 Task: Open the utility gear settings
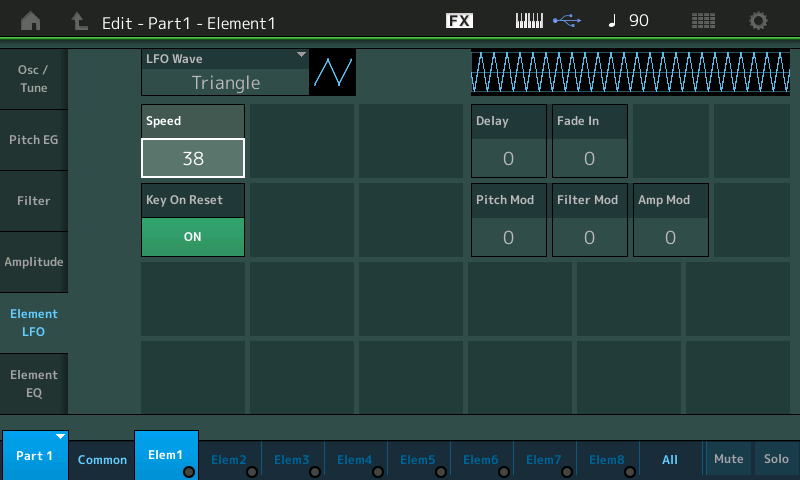coord(759,21)
